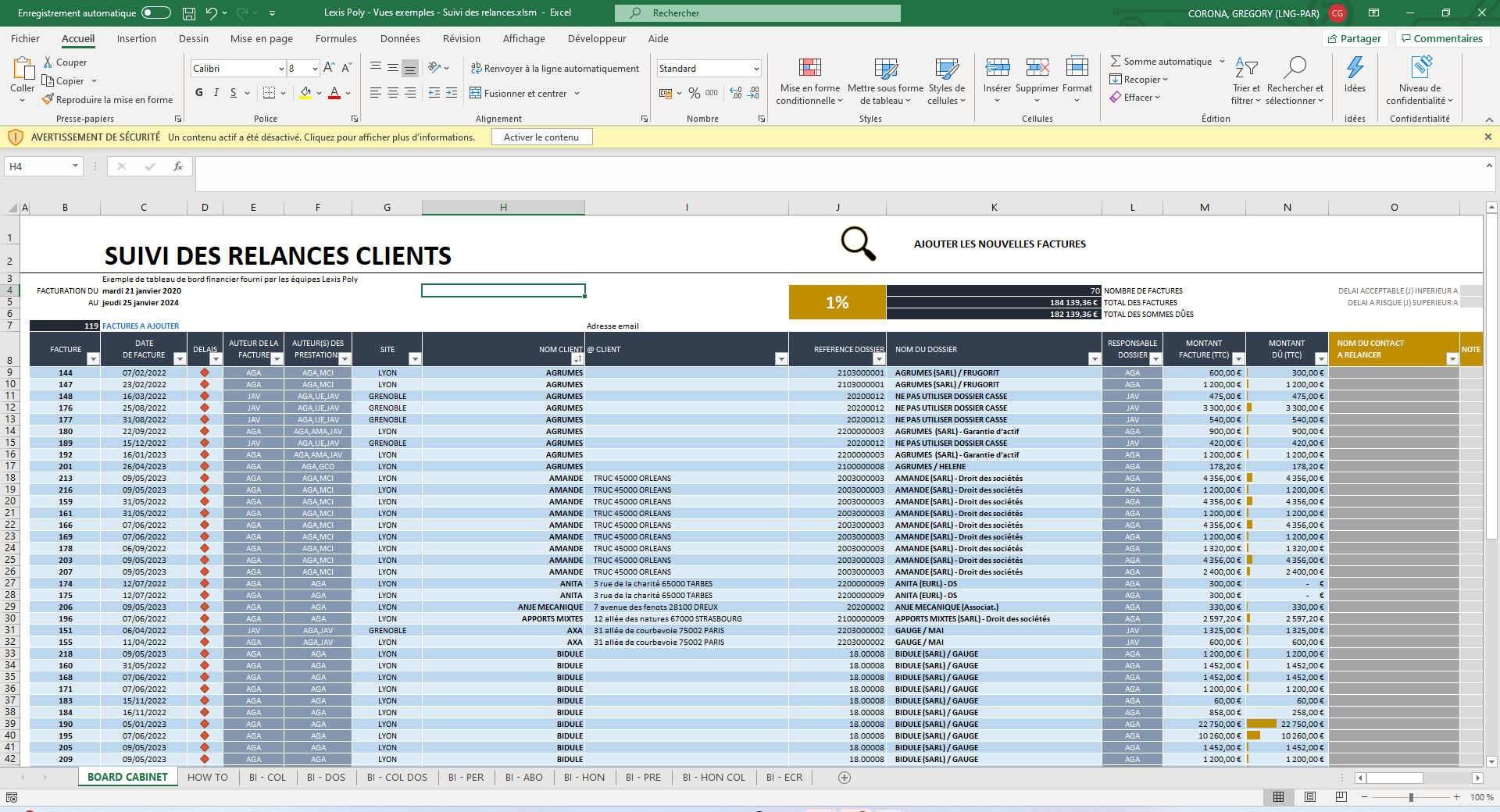Open the Name Box dropdown showing H4
The height and width of the screenshot is (812, 1500).
pos(75,166)
